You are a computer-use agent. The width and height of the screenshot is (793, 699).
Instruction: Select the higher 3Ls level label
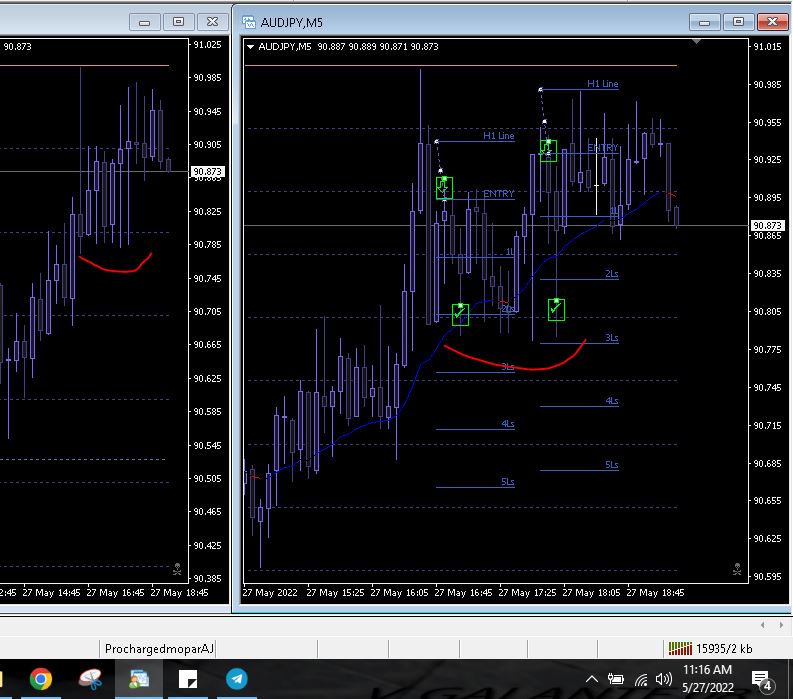611,337
